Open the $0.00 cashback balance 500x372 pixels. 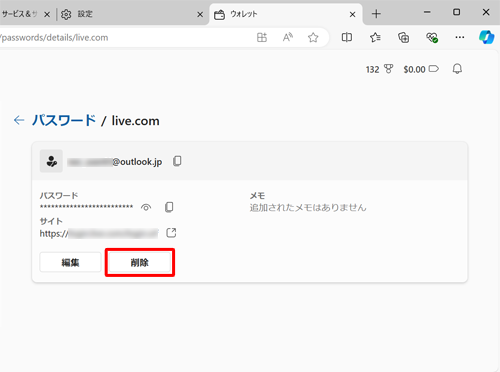(421, 69)
